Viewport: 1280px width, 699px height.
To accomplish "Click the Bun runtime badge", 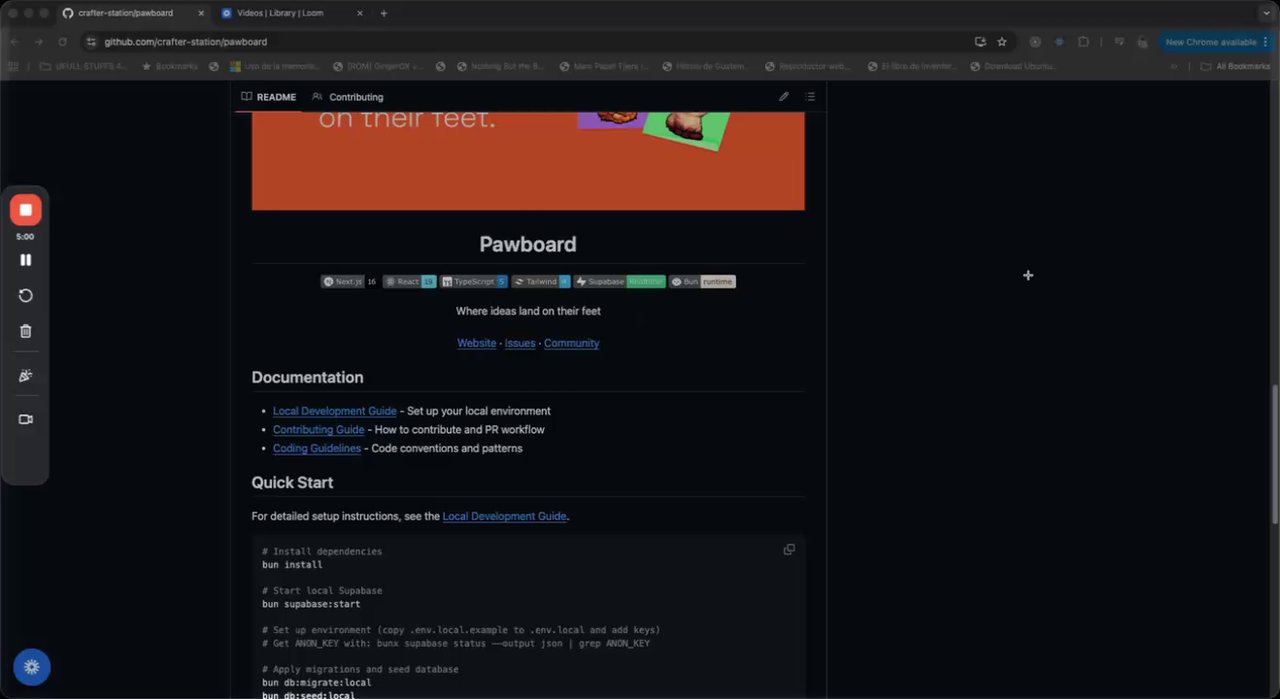I will click(x=702, y=282).
